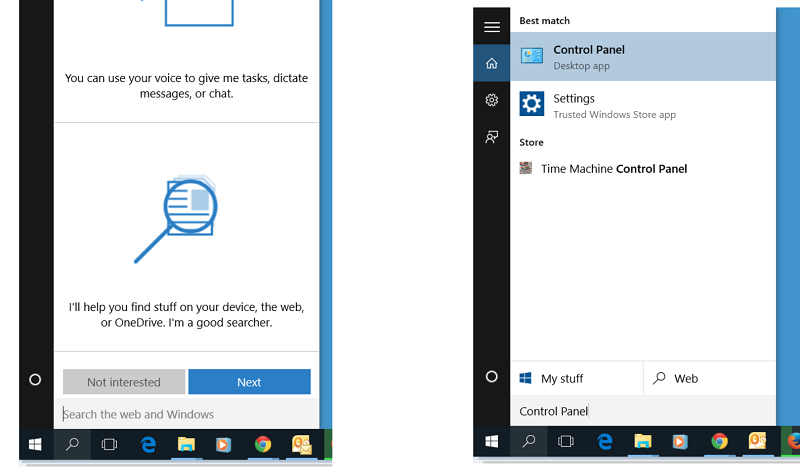Click the Cortana circle icon beside Not interested

point(35,379)
